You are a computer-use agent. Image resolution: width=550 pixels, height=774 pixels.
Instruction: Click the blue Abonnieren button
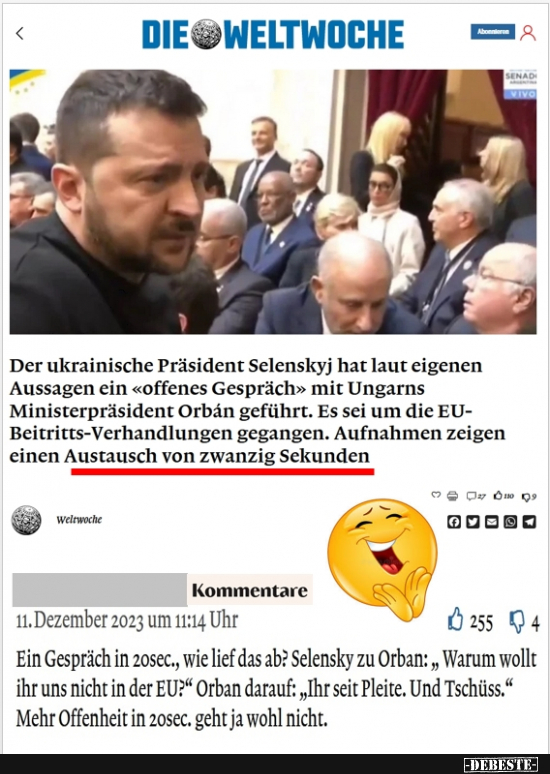pos(492,32)
